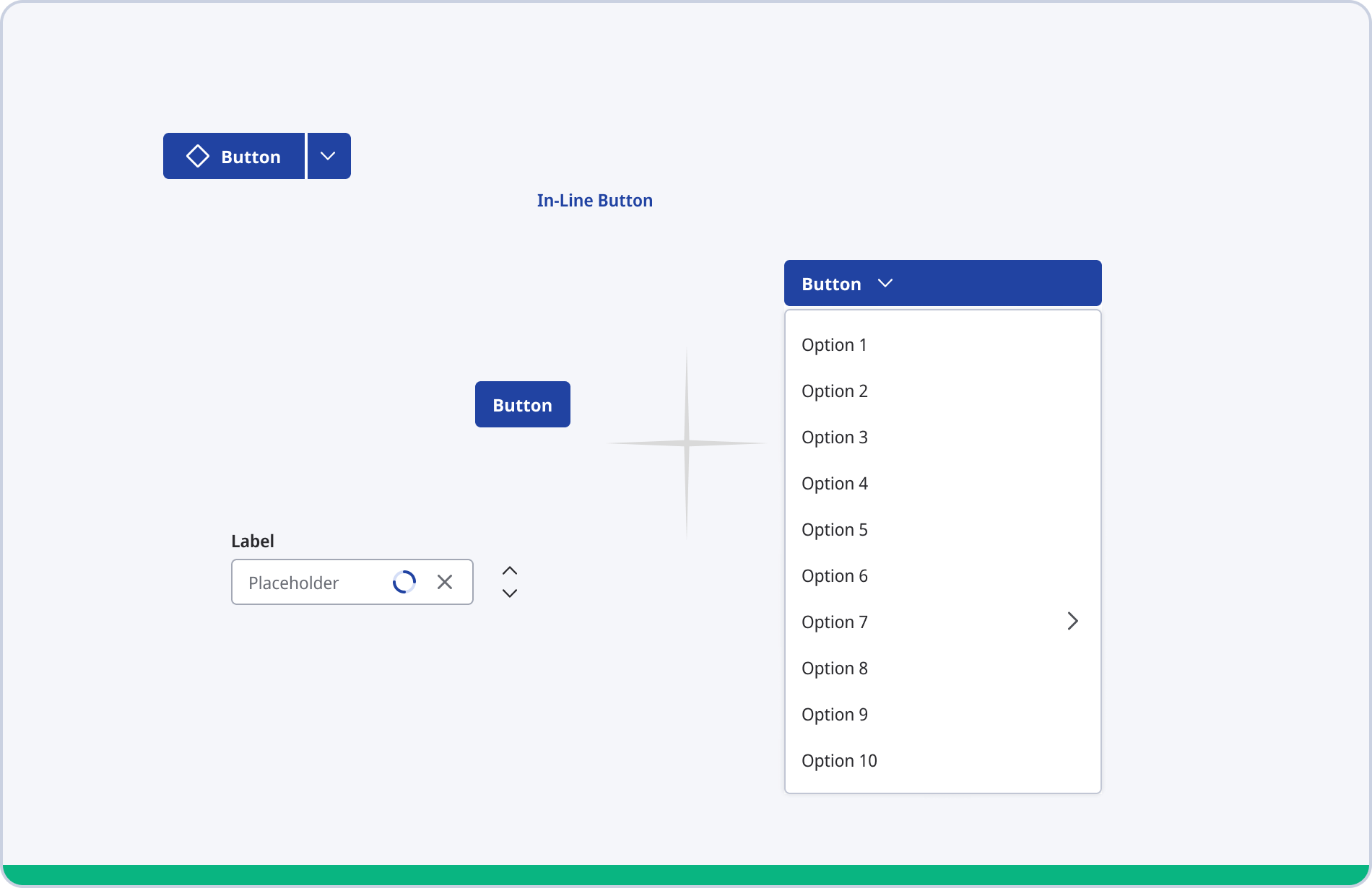Open the split button dropdown arrow

329,156
